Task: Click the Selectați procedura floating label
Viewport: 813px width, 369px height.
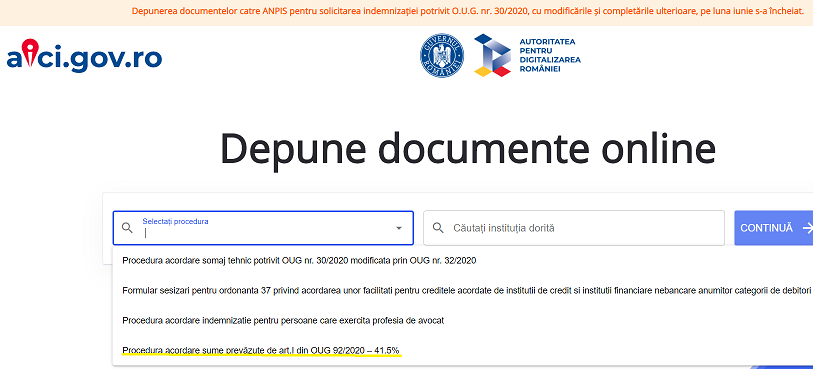Action: coord(175,221)
